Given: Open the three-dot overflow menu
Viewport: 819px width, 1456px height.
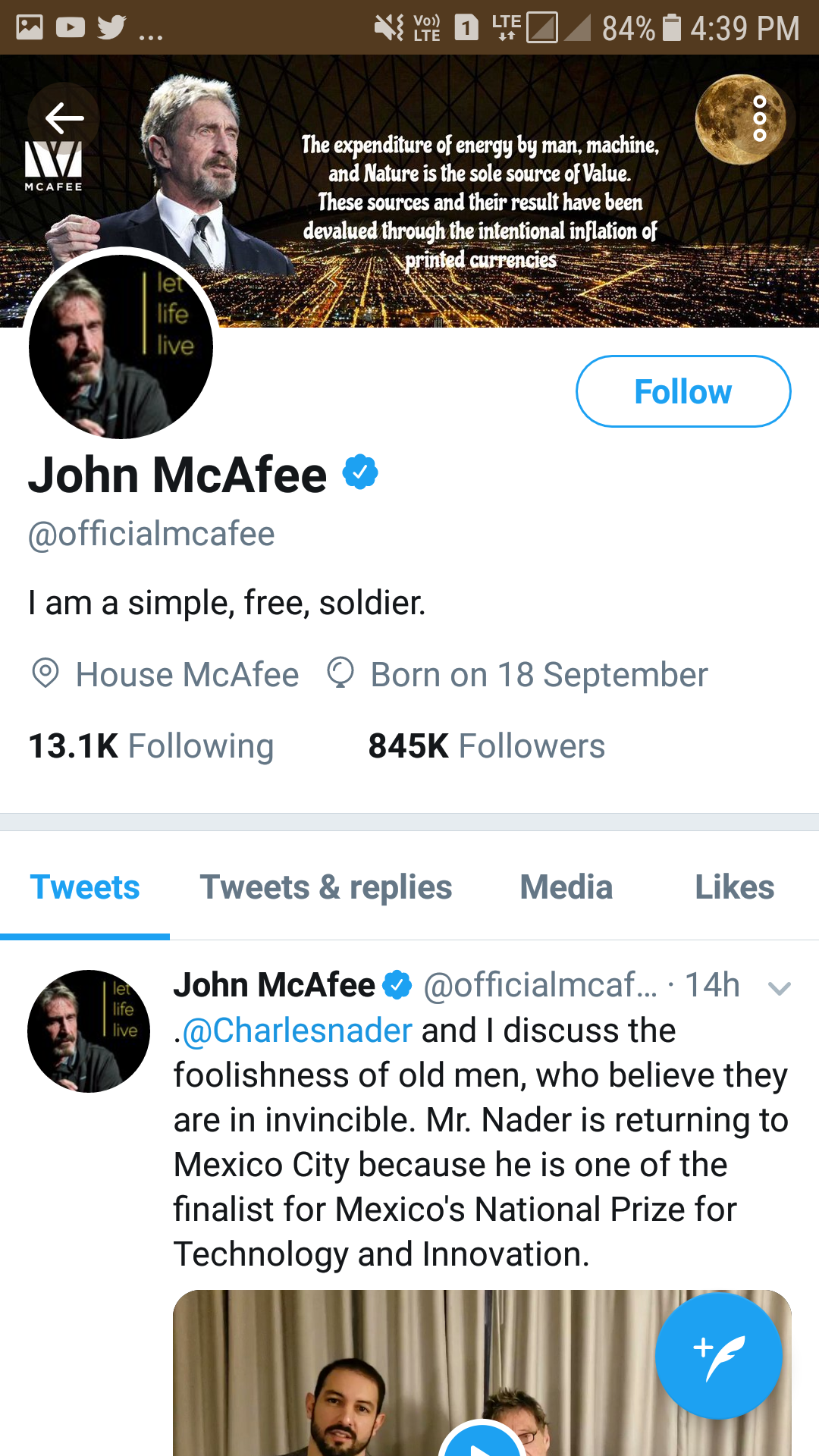Looking at the screenshot, I should [x=759, y=118].
